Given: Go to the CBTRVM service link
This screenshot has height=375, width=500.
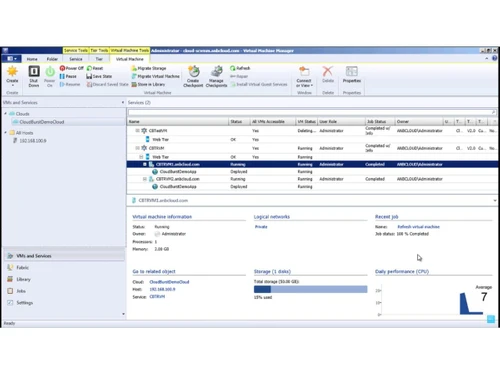Looking at the screenshot, I should [157, 297].
